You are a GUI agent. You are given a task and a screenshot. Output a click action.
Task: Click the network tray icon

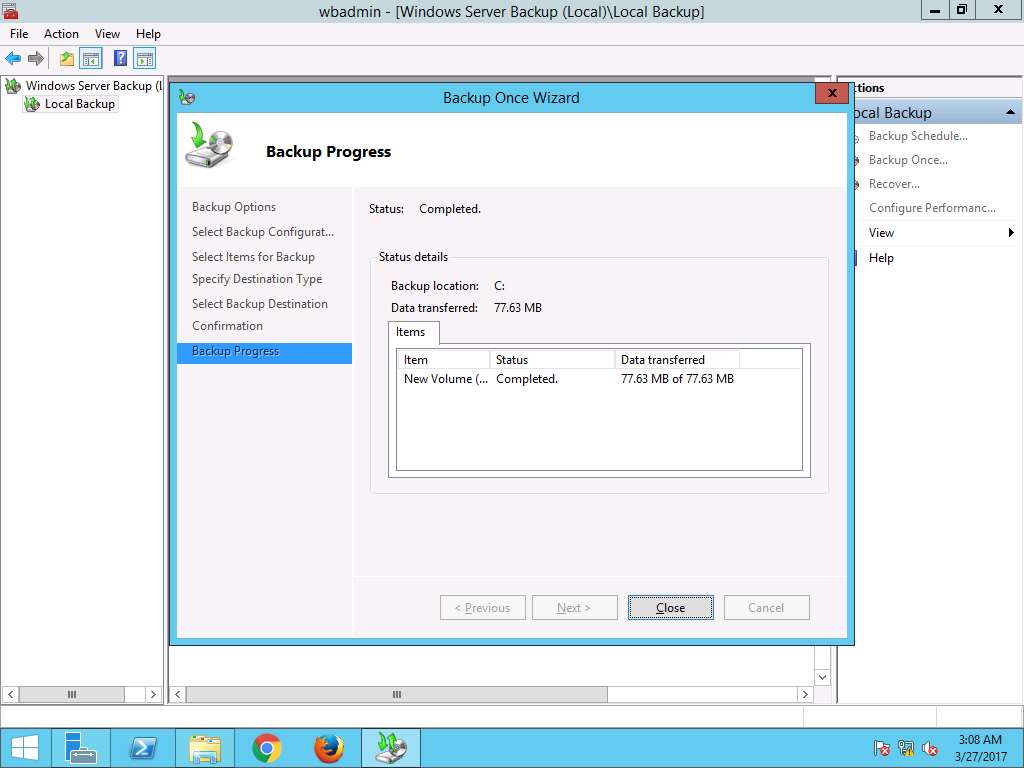[906, 748]
